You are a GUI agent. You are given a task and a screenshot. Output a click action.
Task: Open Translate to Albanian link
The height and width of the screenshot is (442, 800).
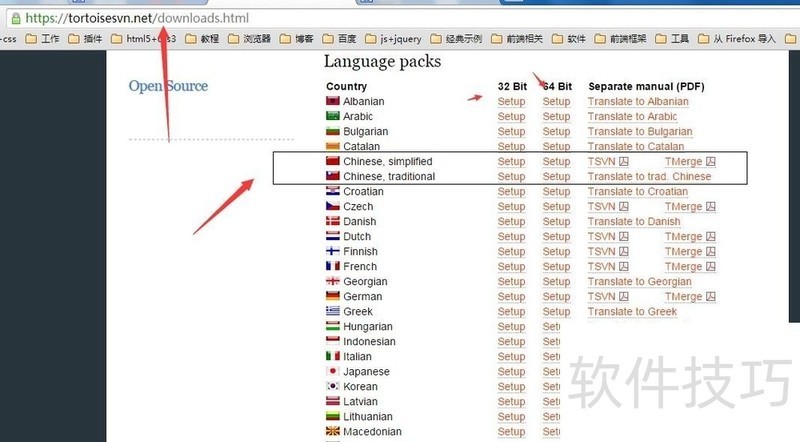pyautogui.click(x=638, y=102)
